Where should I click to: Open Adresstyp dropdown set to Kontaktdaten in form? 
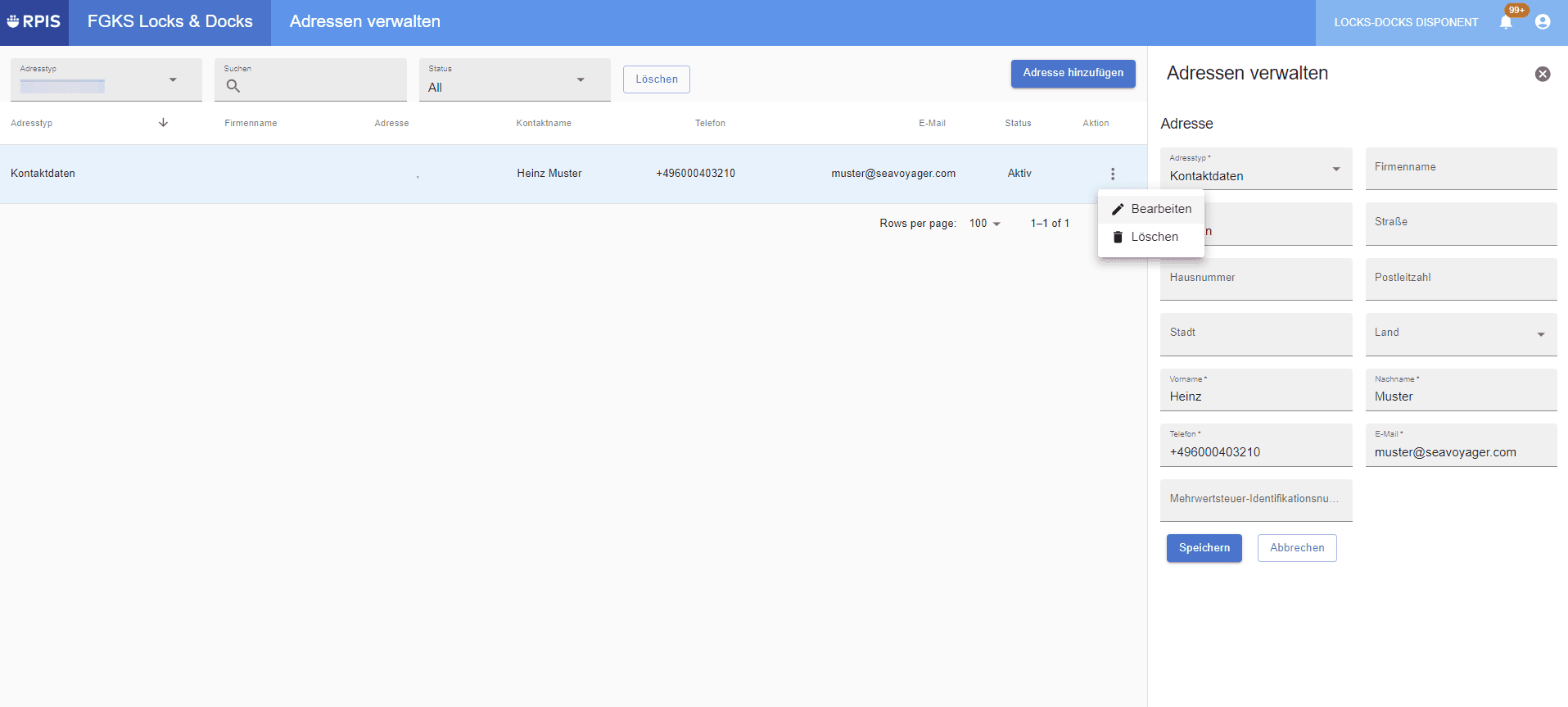point(1256,169)
